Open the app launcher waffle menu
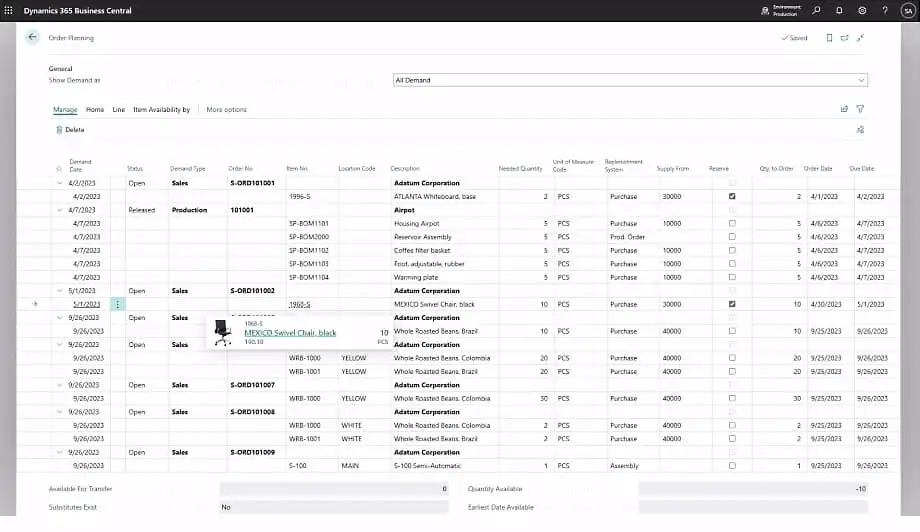This screenshot has height=532, width=920. pyautogui.click(x=8, y=11)
